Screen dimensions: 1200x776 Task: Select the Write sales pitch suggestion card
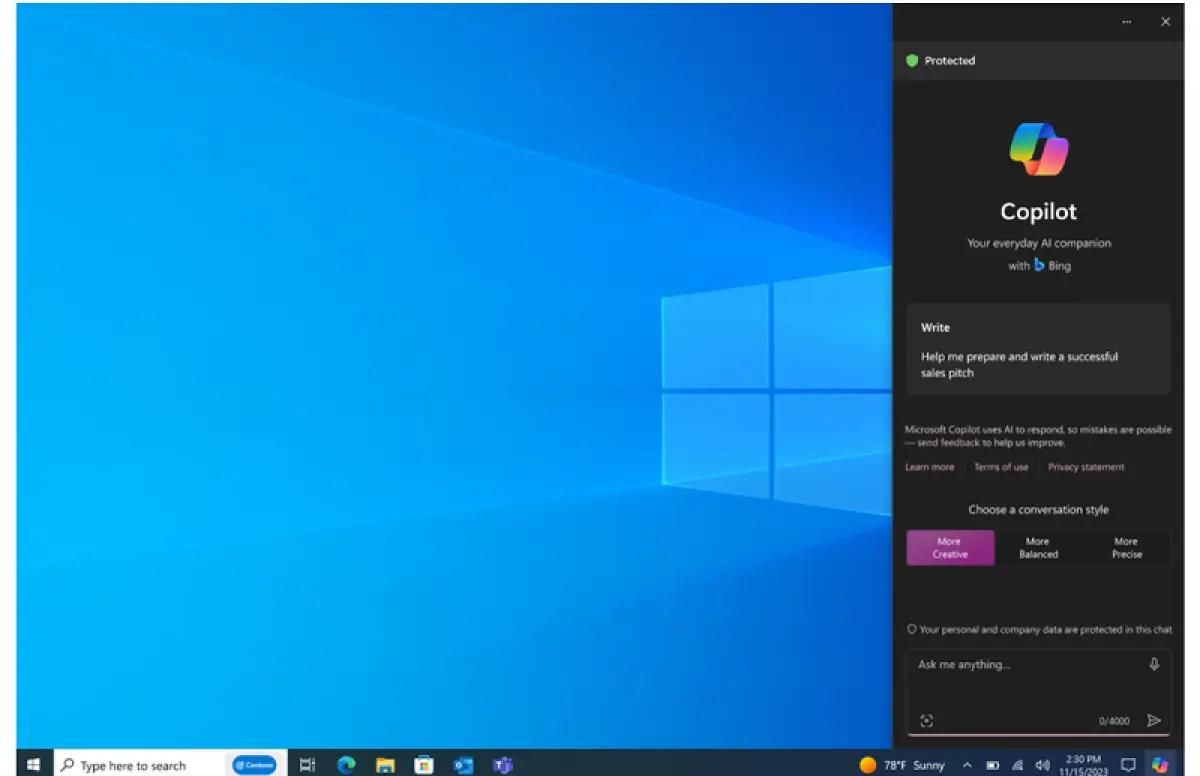1038,350
